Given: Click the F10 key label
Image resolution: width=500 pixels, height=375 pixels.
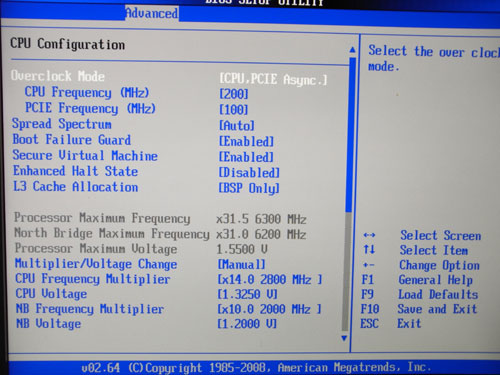Looking at the screenshot, I should pos(370,309).
